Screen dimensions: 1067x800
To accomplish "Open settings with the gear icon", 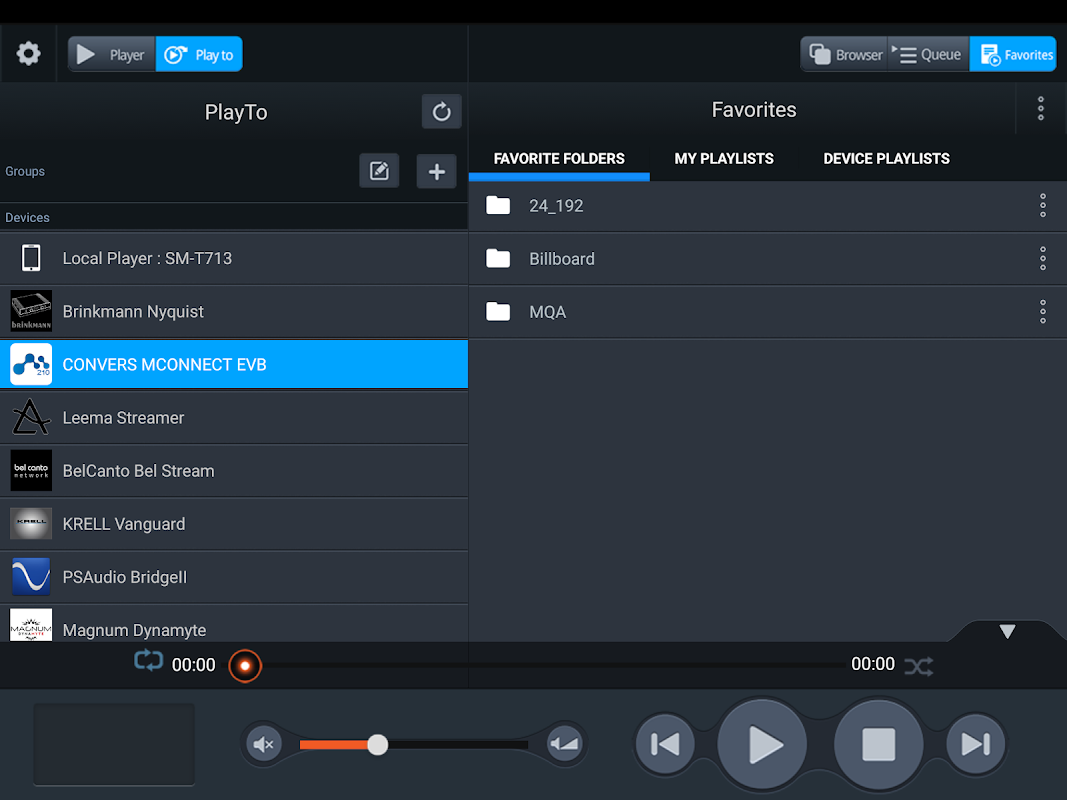I will pos(28,54).
